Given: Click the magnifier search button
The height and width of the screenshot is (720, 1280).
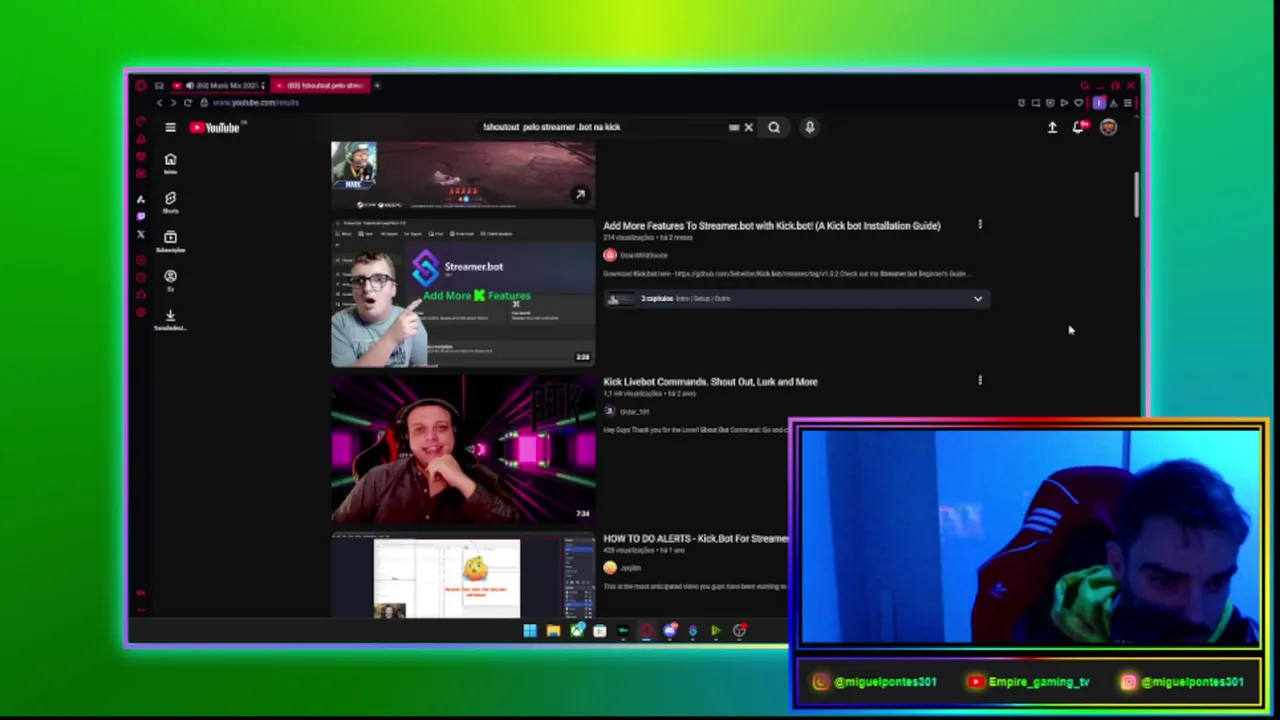Looking at the screenshot, I should [774, 127].
